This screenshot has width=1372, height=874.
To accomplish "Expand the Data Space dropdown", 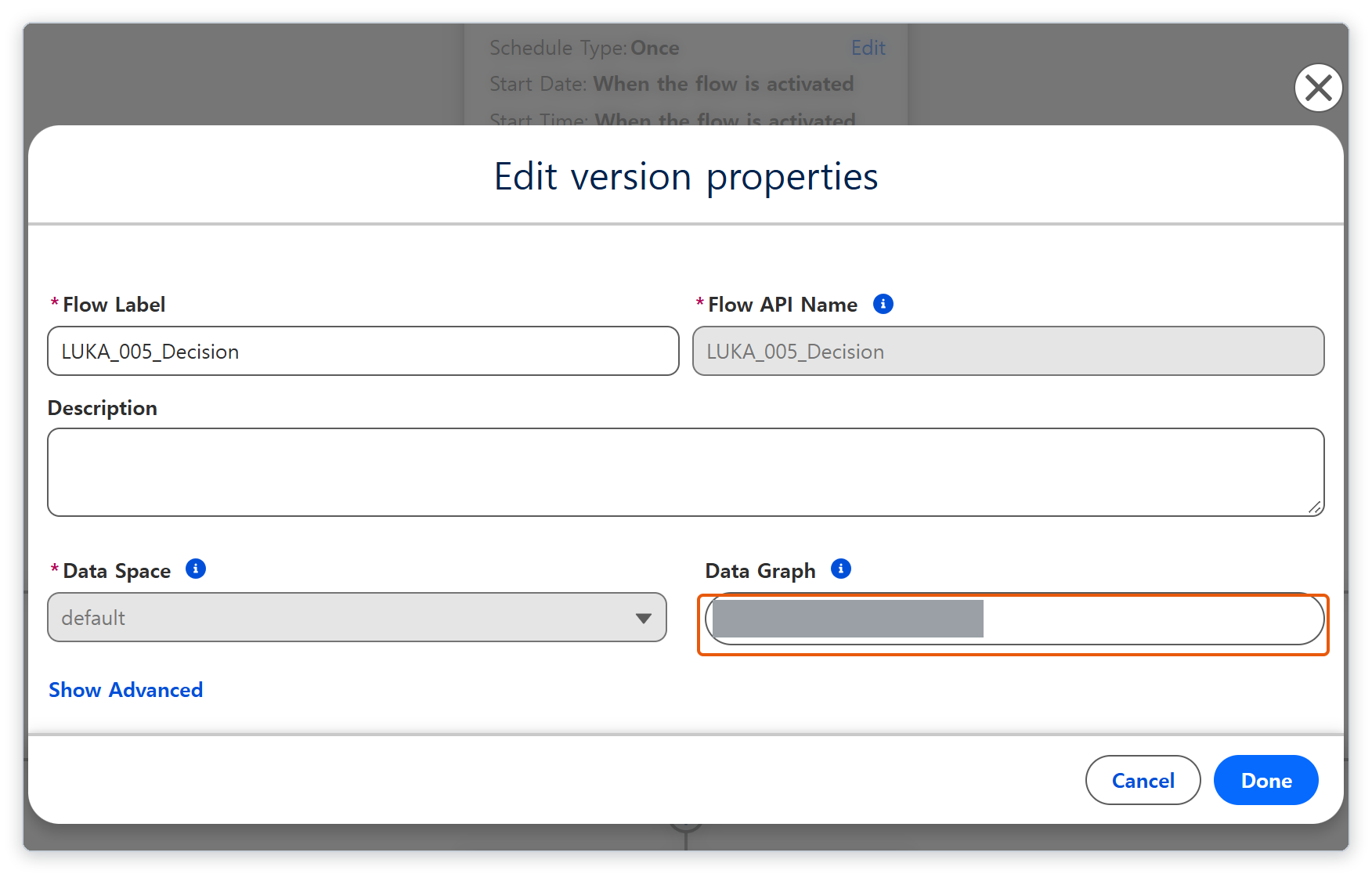I will [357, 617].
